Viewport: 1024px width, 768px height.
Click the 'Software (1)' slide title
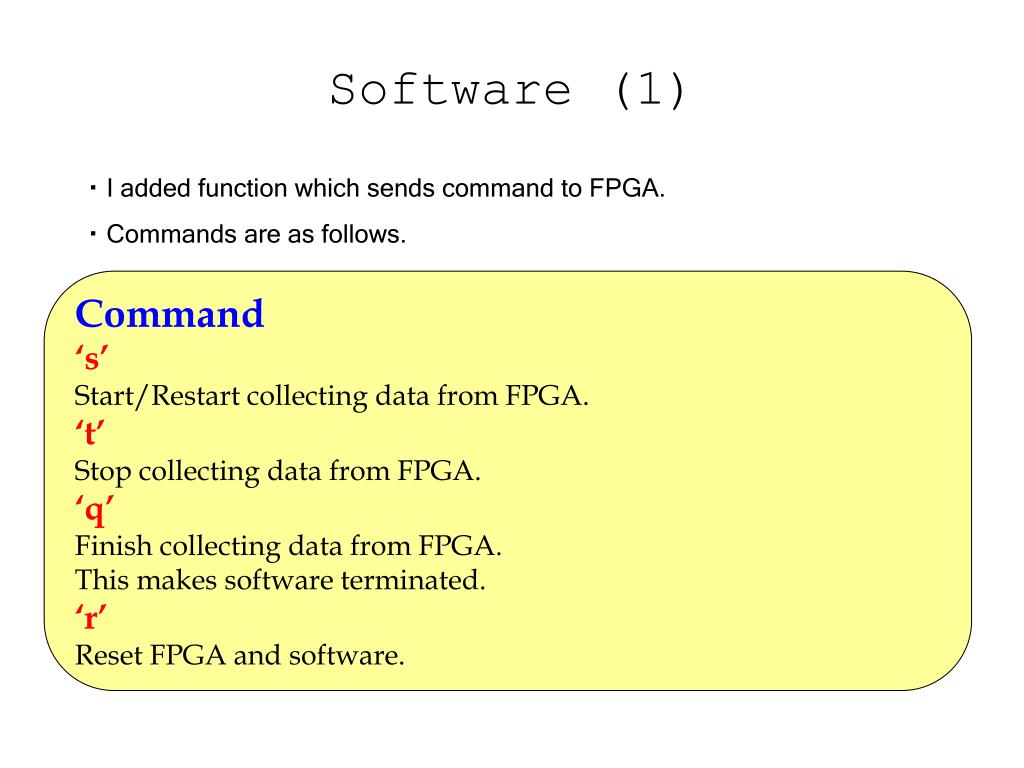tap(508, 89)
